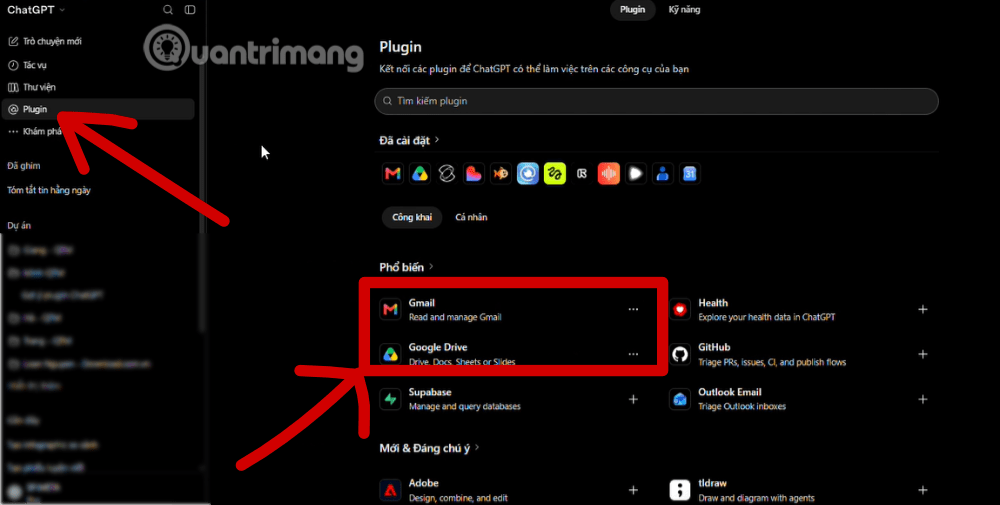Click 'Triage PRs, issues, CI, and publish flows' text

tap(772, 362)
